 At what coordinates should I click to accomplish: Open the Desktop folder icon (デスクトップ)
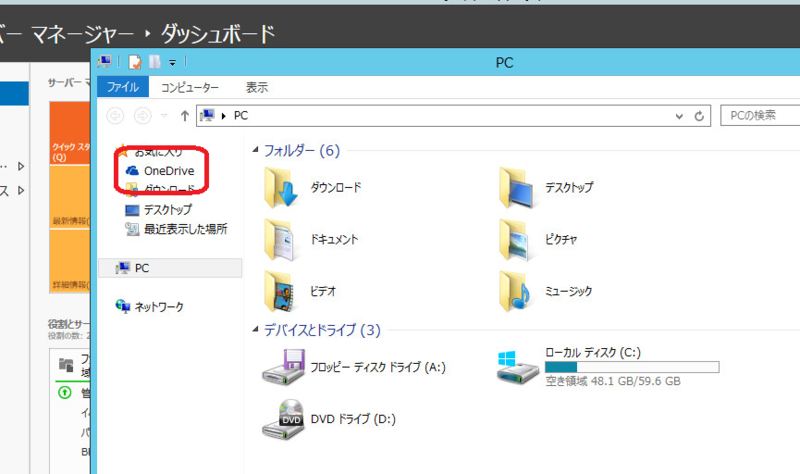[517, 188]
